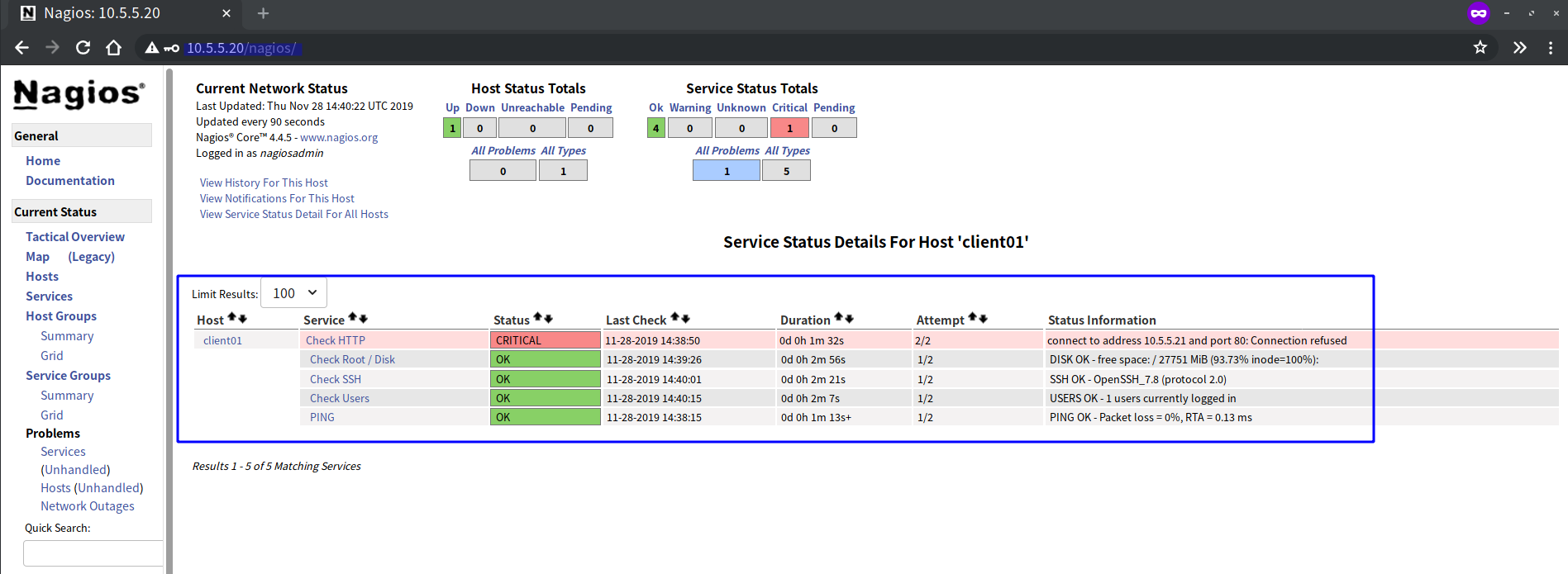Open the Map link in sidebar
The height and width of the screenshot is (574, 1568).
pyautogui.click(x=37, y=257)
